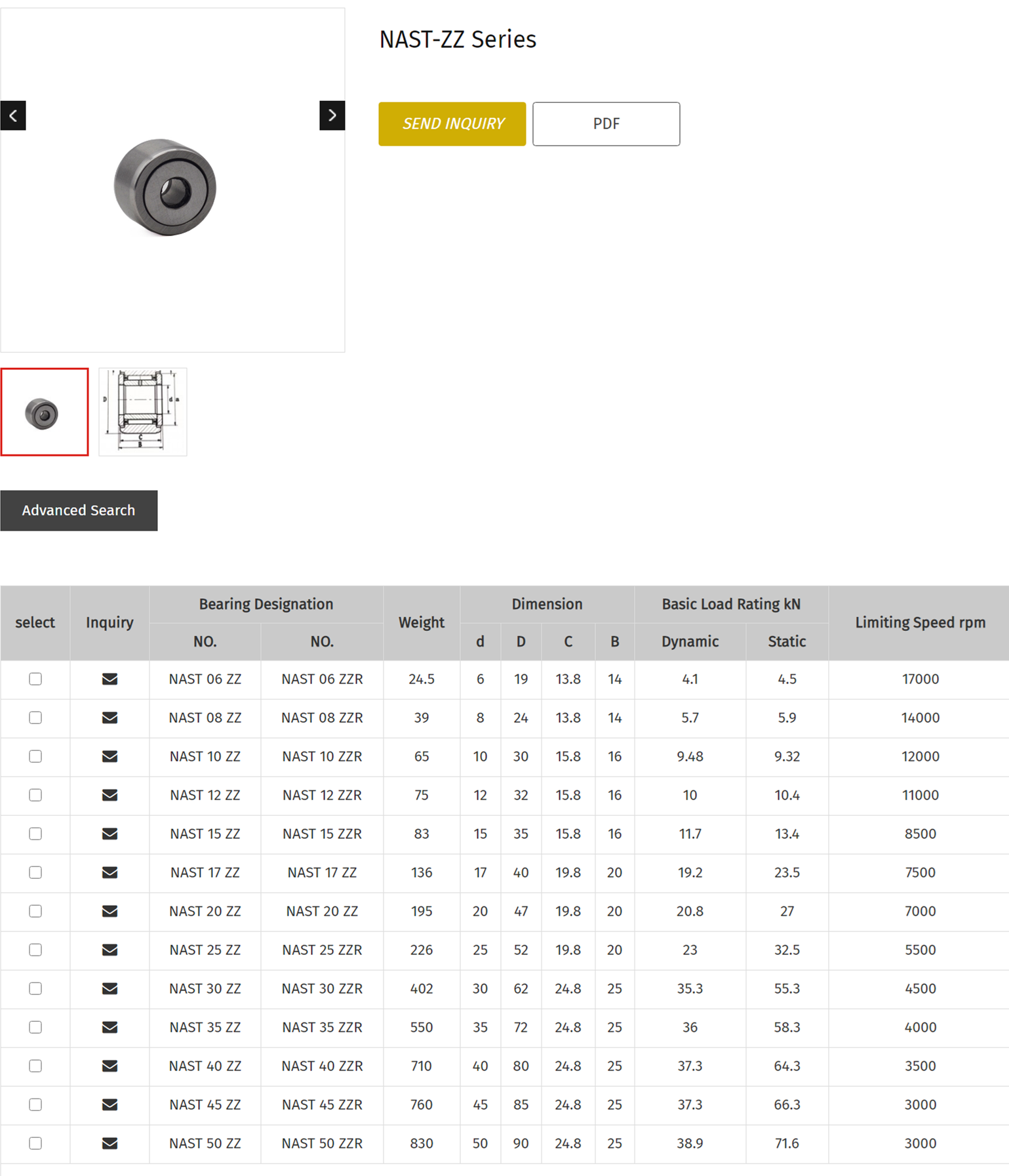
Task: Enable the checkbox for NAST 45 ZZ
Action: click(35, 1105)
